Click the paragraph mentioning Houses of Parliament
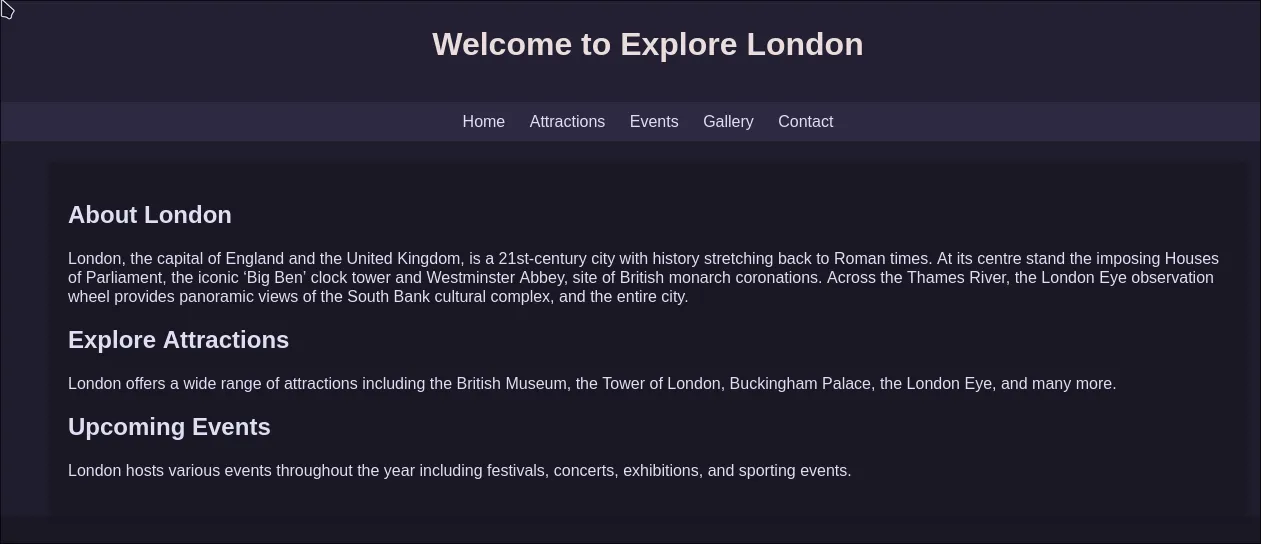 coord(644,277)
